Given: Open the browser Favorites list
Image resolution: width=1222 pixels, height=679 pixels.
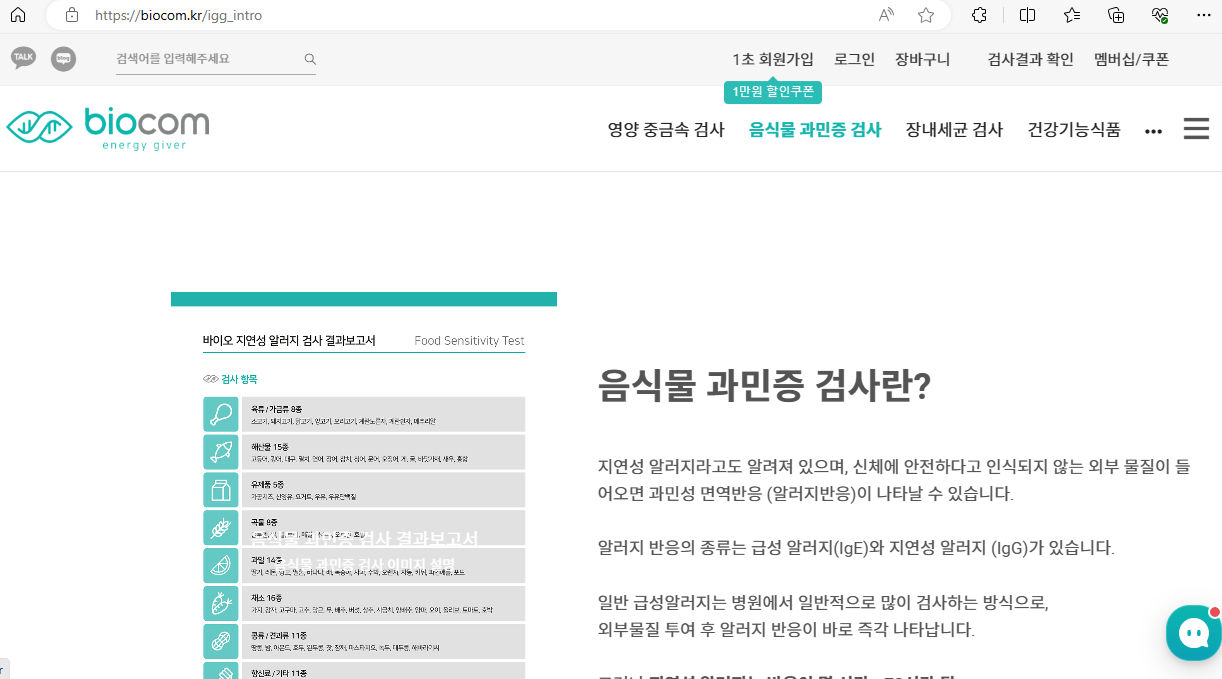Looking at the screenshot, I should [1072, 15].
